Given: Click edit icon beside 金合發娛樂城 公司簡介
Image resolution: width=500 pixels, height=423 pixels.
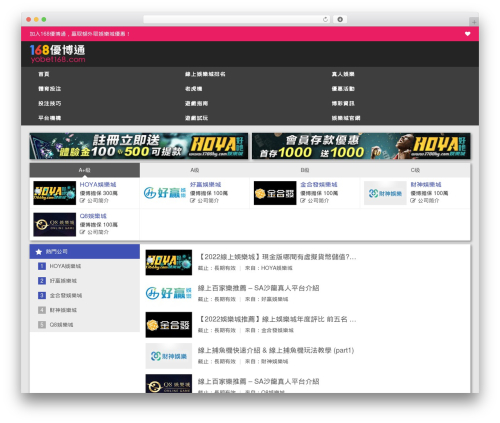Looking at the screenshot, I should pos(303,200).
